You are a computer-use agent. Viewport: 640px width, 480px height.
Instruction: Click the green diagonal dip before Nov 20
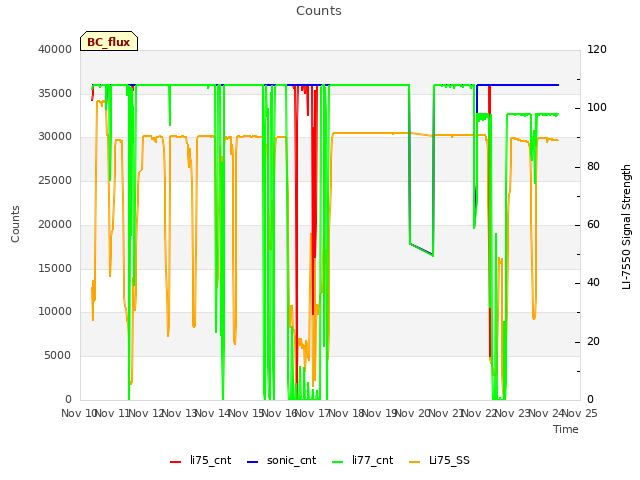422,250
